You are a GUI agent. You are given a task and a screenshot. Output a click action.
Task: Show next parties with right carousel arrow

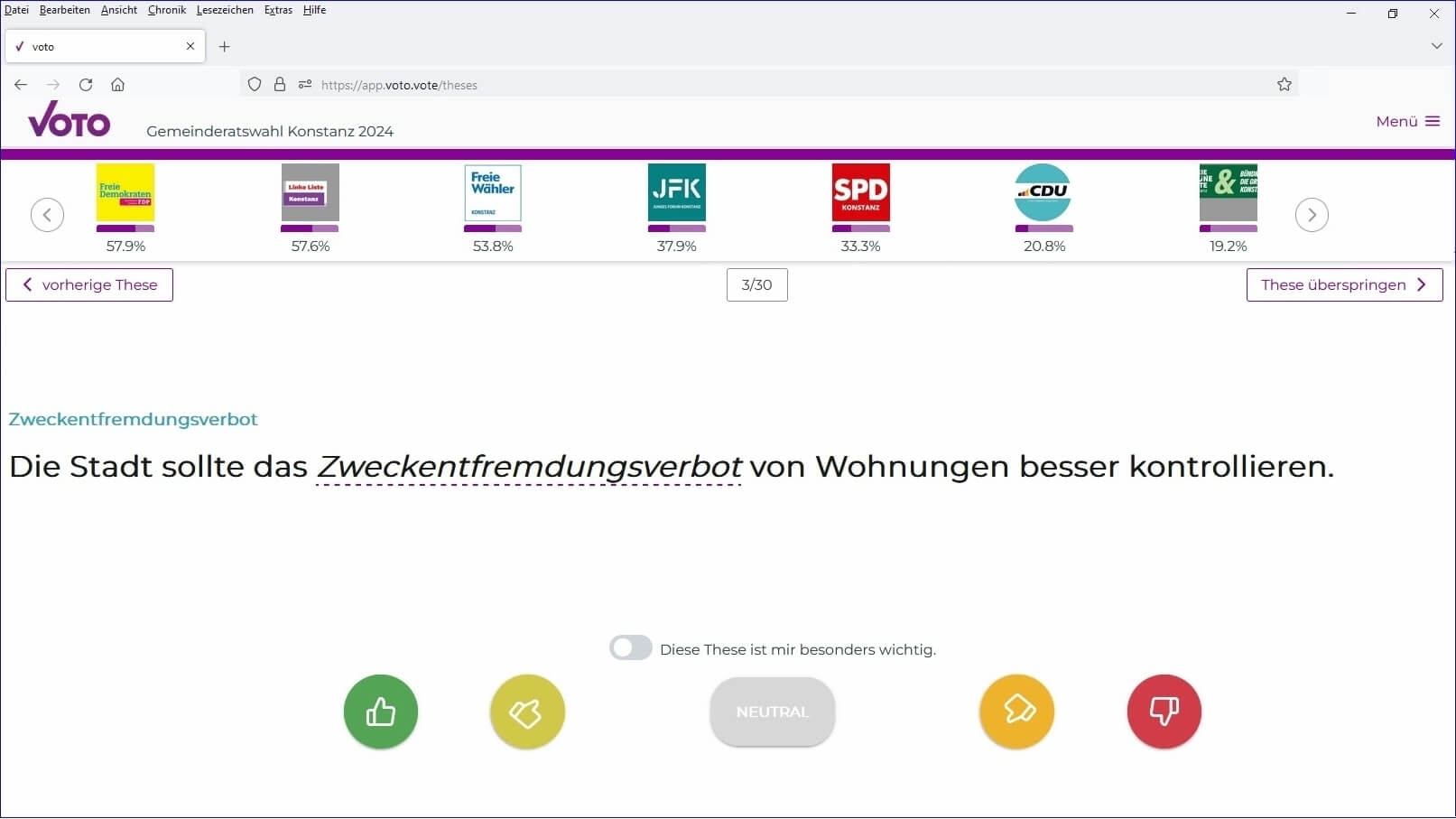[1312, 215]
